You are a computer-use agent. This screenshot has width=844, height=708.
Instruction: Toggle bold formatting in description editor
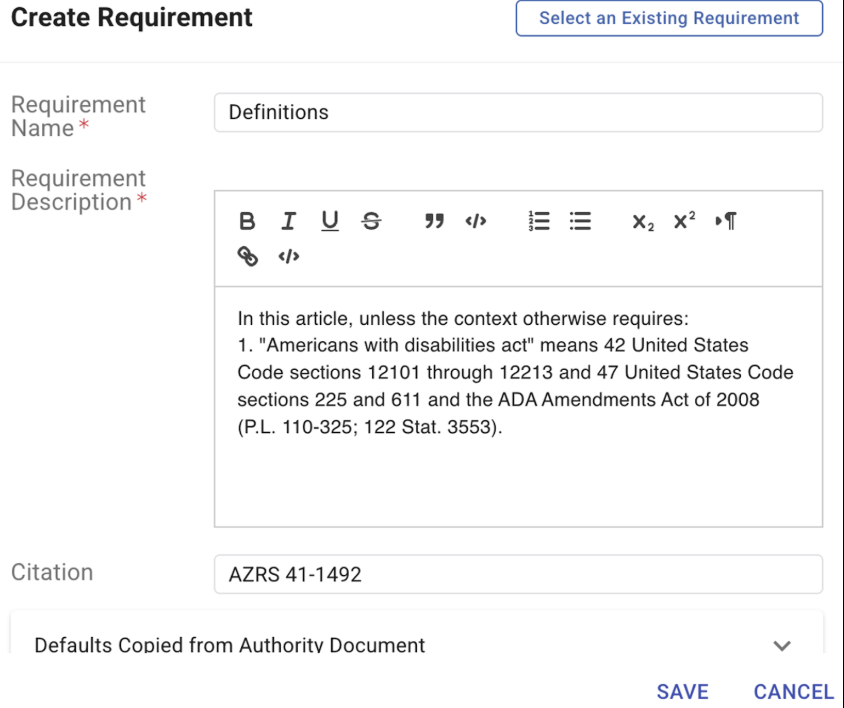click(247, 222)
